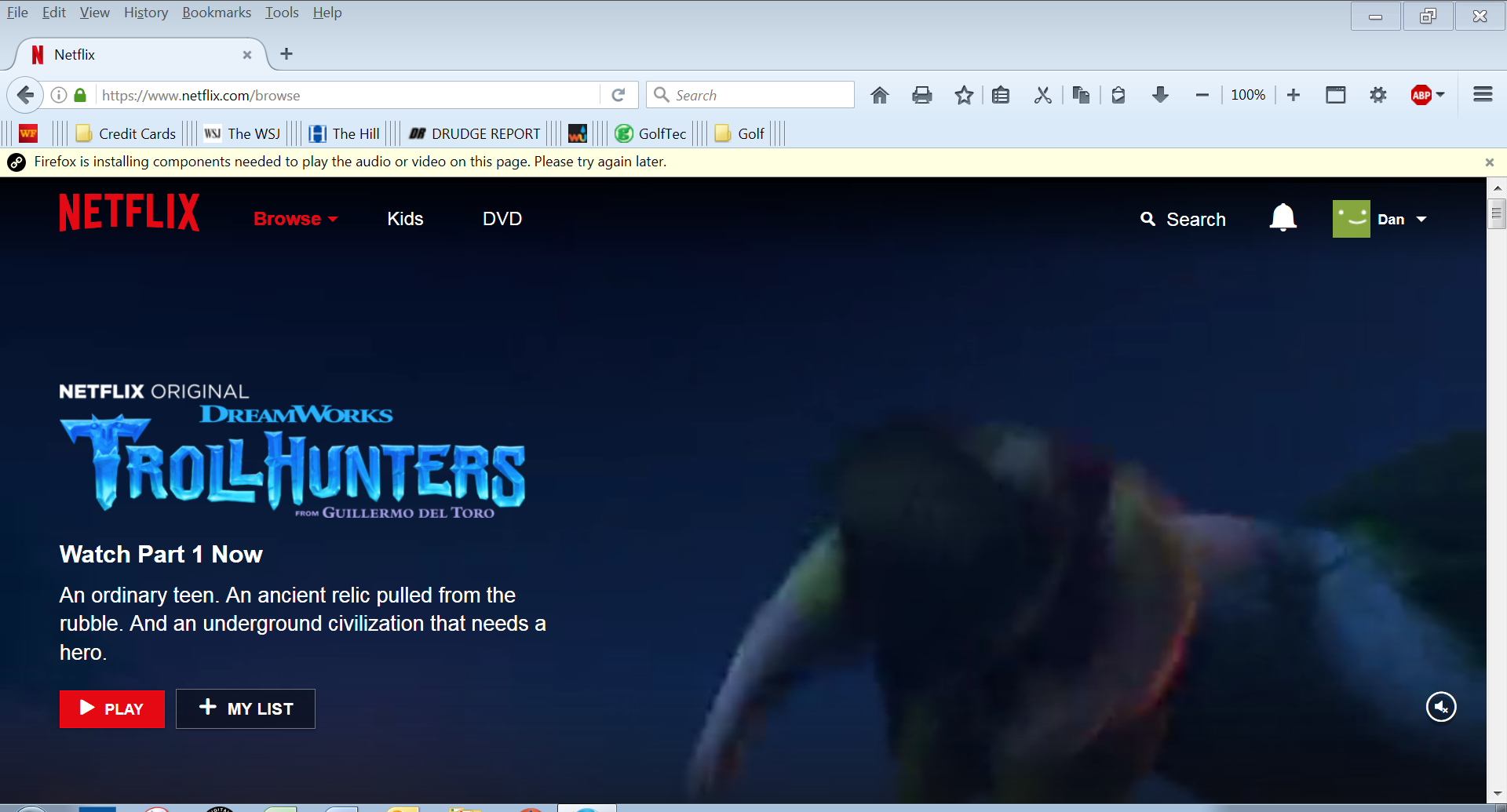Click the green secure padlock icon
1507x812 pixels.
click(79, 95)
